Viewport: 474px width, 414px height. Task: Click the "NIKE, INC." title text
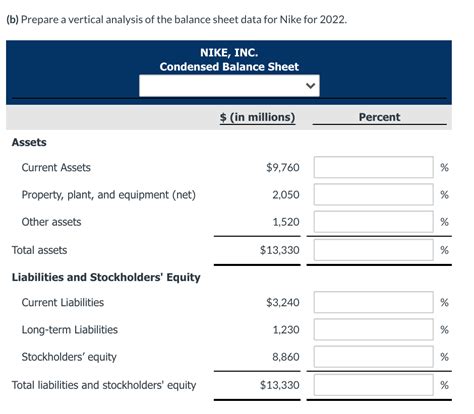(x=229, y=53)
